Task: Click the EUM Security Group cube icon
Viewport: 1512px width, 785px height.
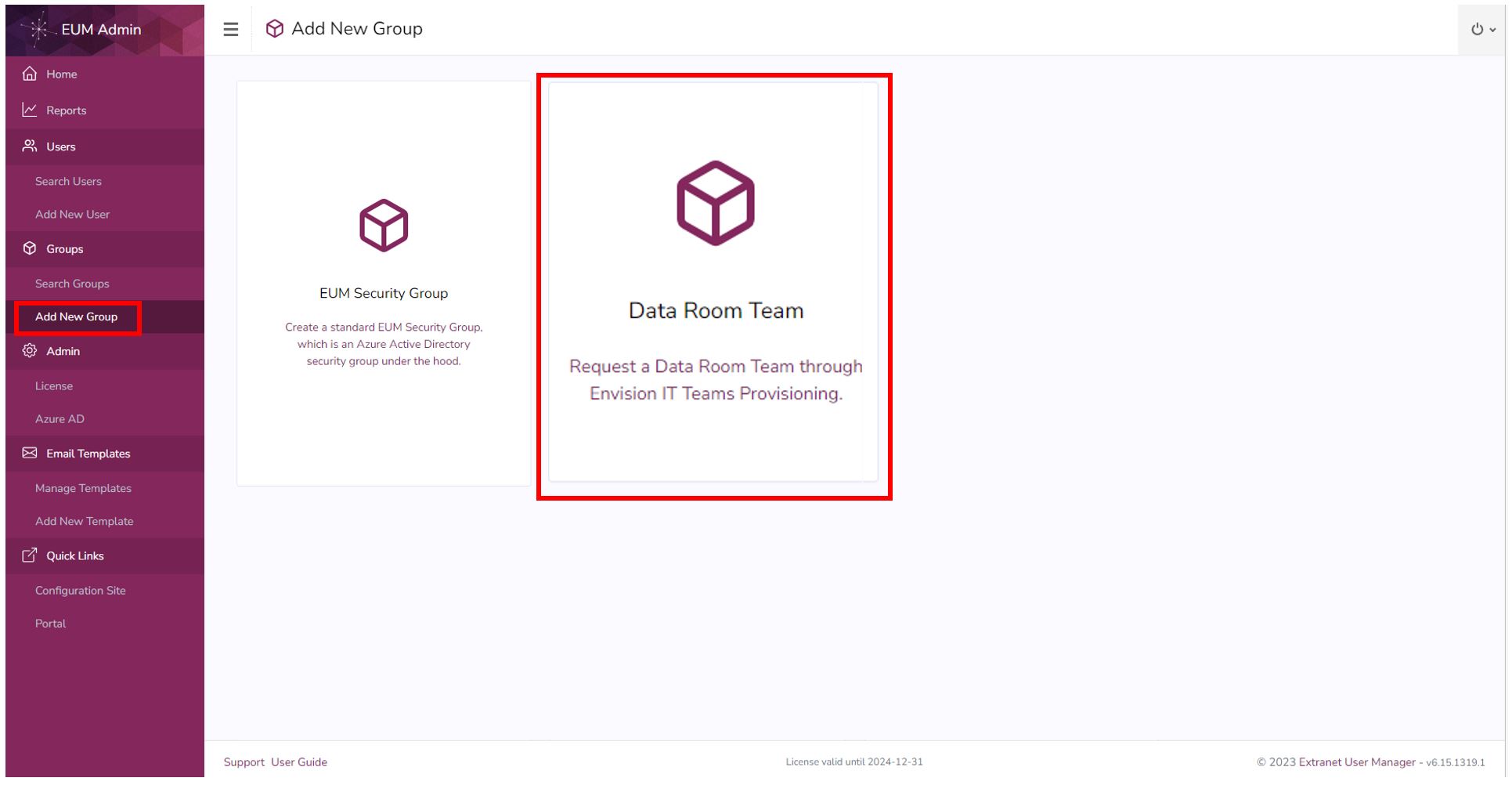Action: click(x=384, y=226)
